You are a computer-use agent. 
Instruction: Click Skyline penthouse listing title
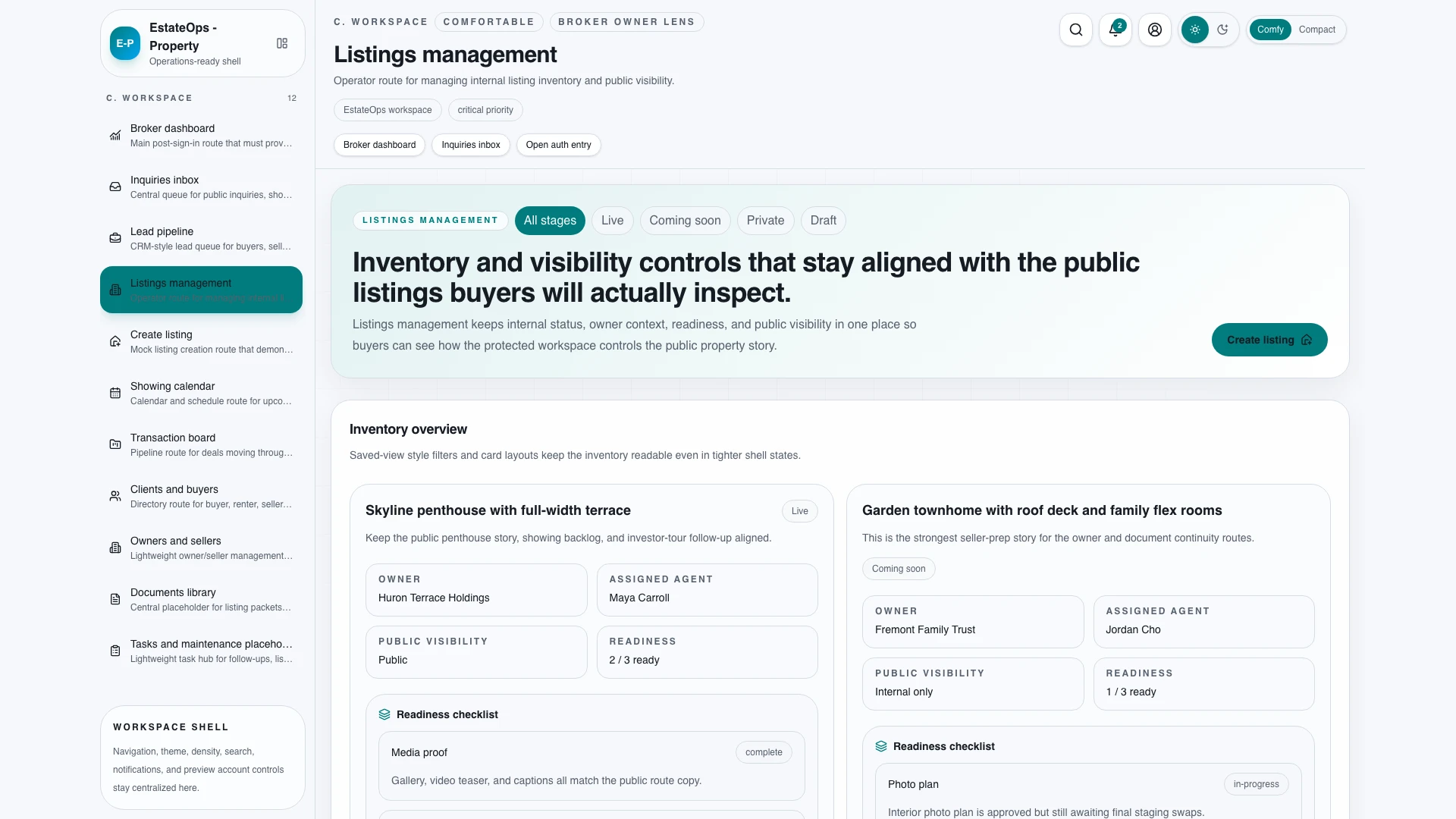coord(497,510)
